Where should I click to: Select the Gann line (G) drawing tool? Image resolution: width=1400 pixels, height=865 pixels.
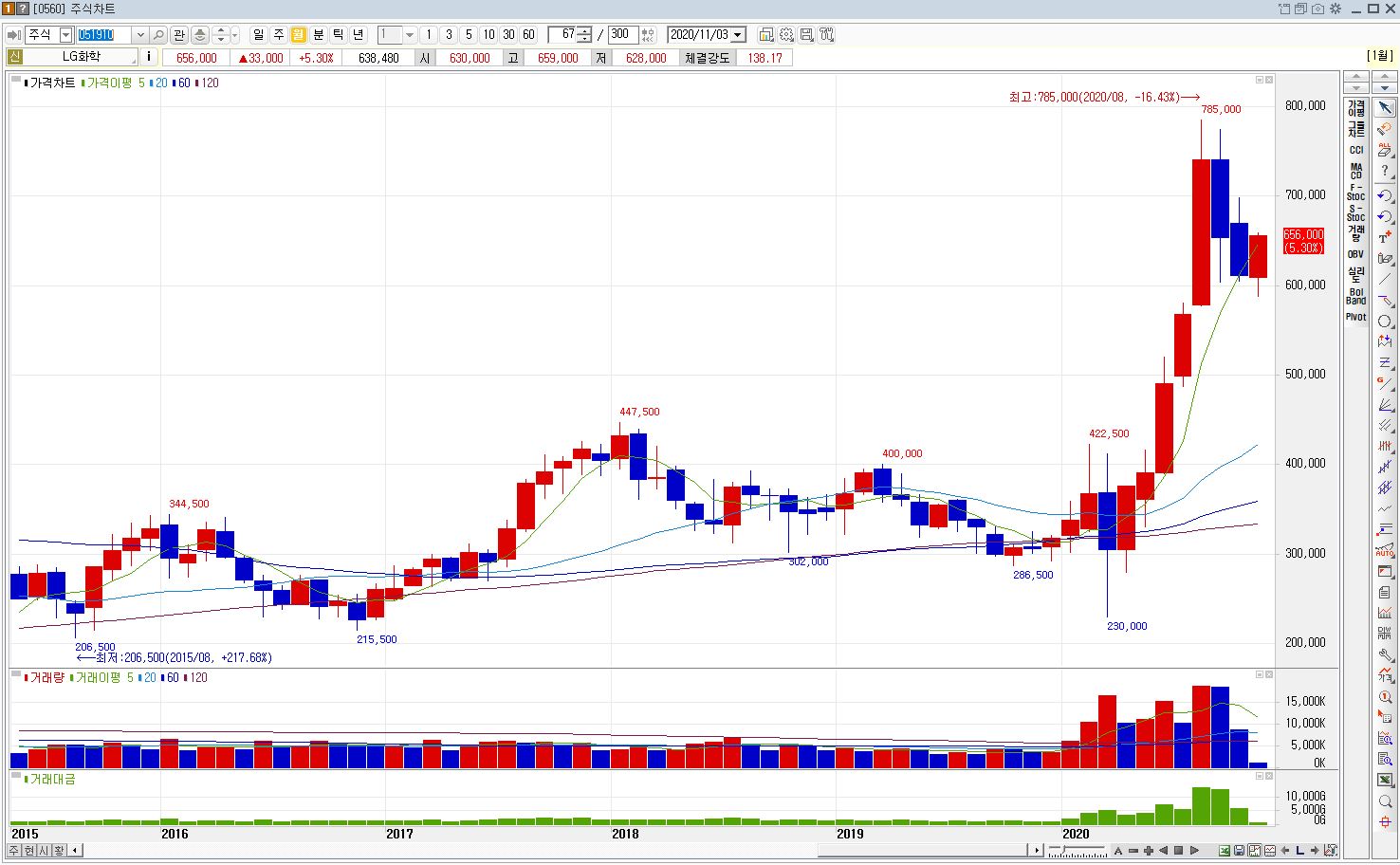[1385, 383]
